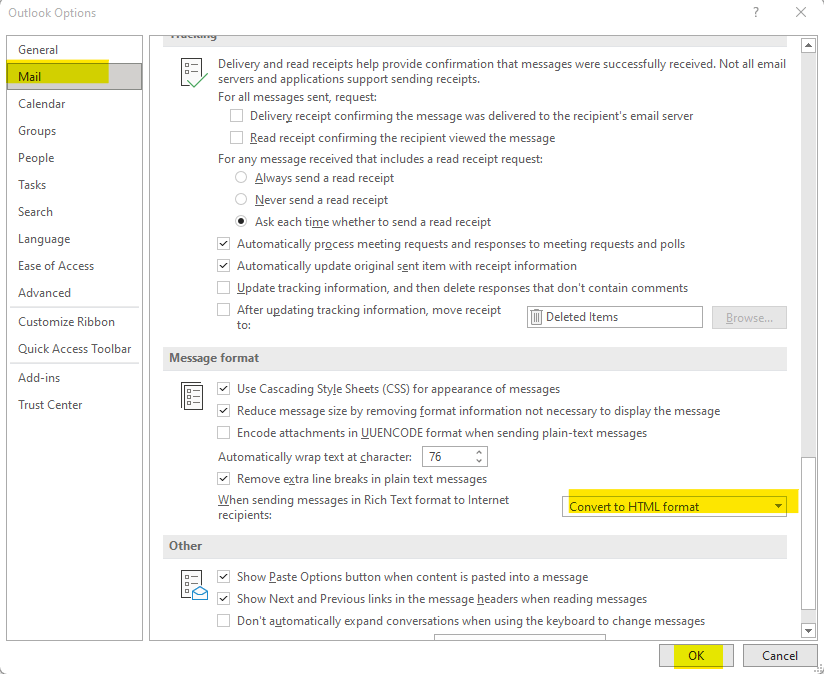Toggle Reduce message size checkbox

point(223,410)
